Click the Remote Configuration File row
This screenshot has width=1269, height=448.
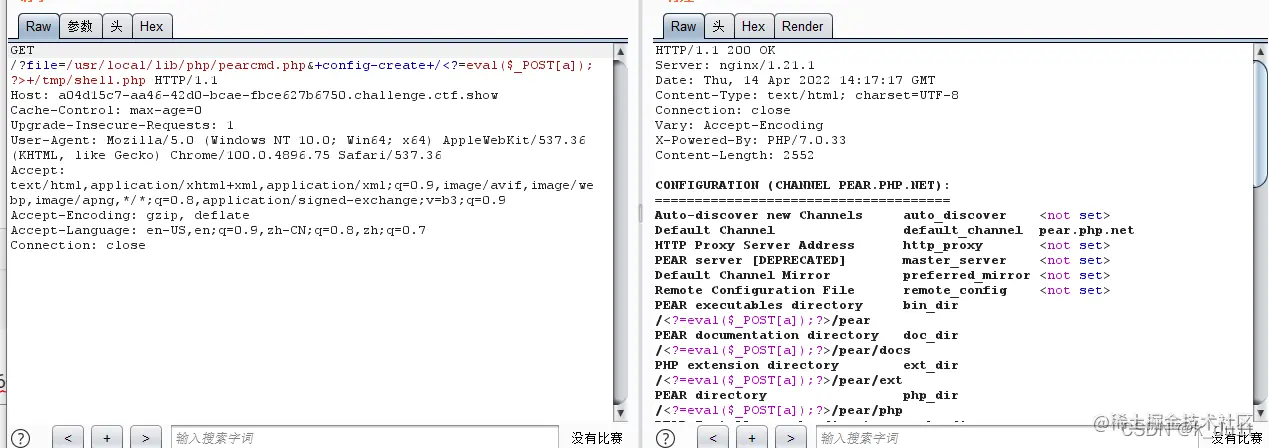tap(882, 290)
